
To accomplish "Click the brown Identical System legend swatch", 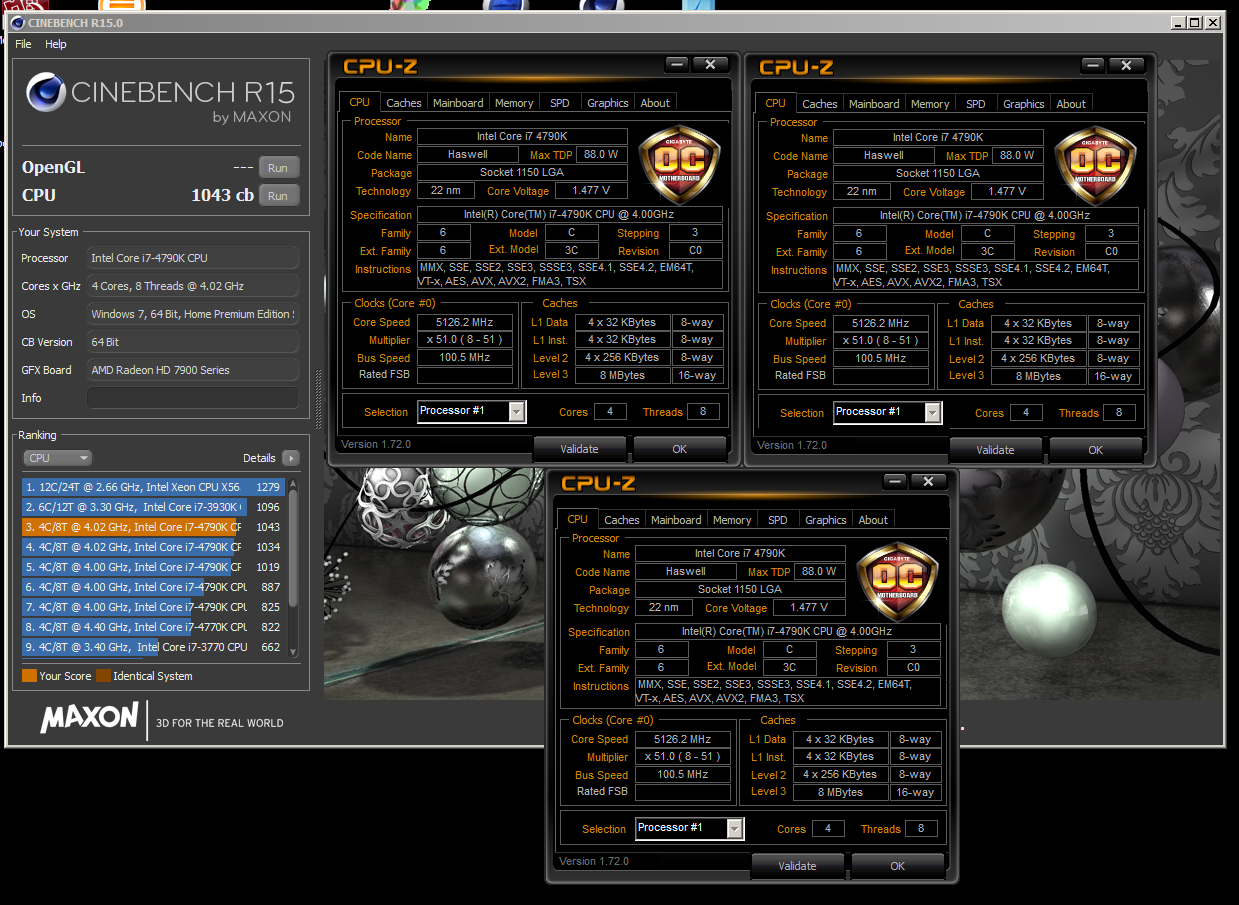I will (103, 676).
